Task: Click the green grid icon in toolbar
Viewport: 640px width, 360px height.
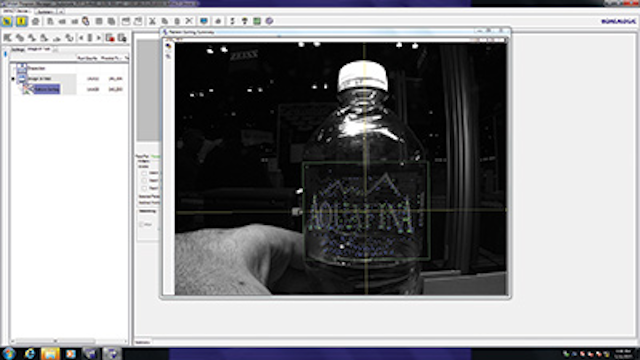Action: [x=257, y=21]
